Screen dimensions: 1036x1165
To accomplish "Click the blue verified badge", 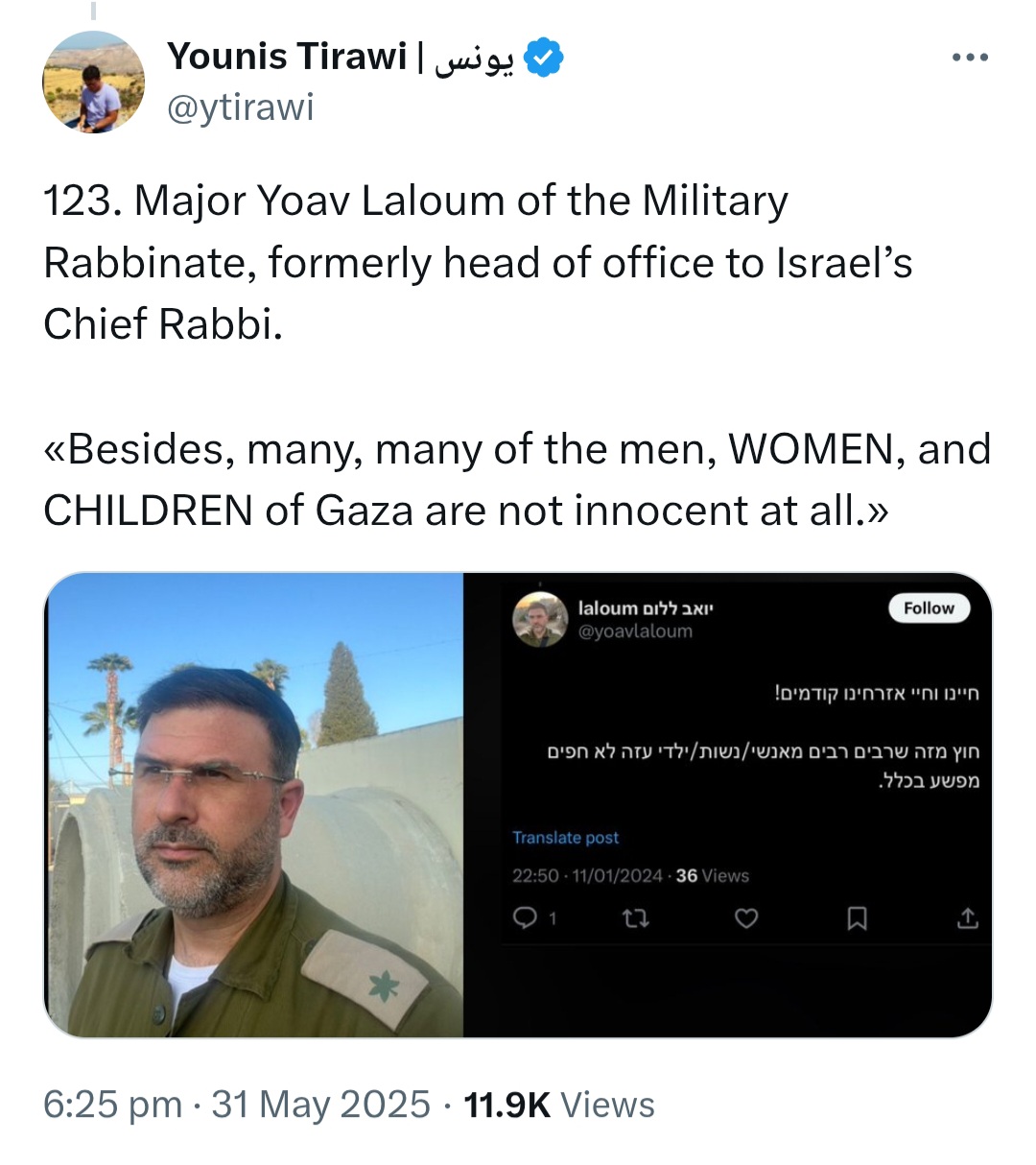I will pyautogui.click(x=545, y=58).
